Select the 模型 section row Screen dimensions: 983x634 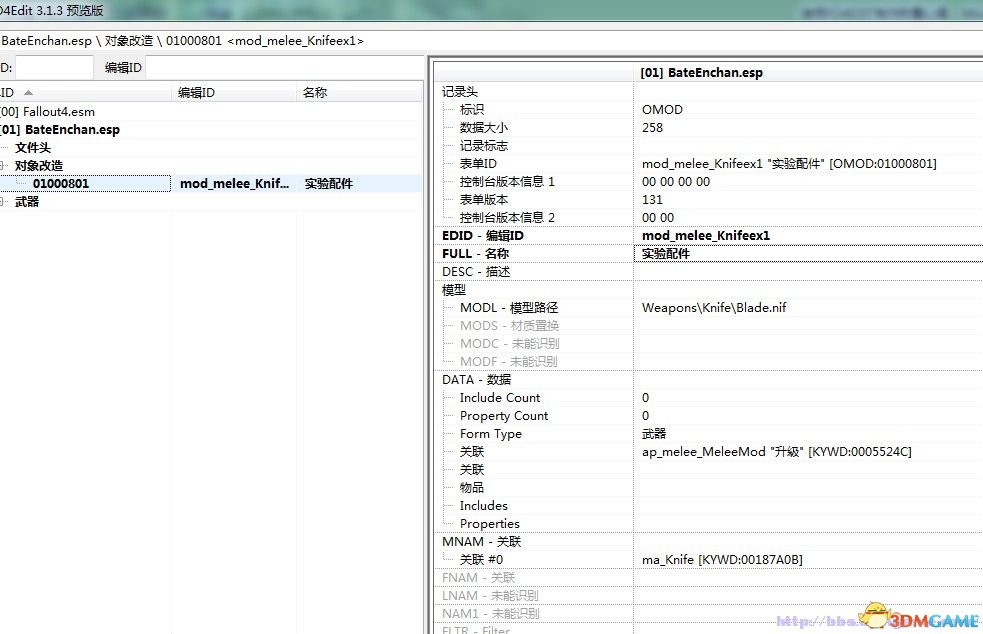point(454,290)
